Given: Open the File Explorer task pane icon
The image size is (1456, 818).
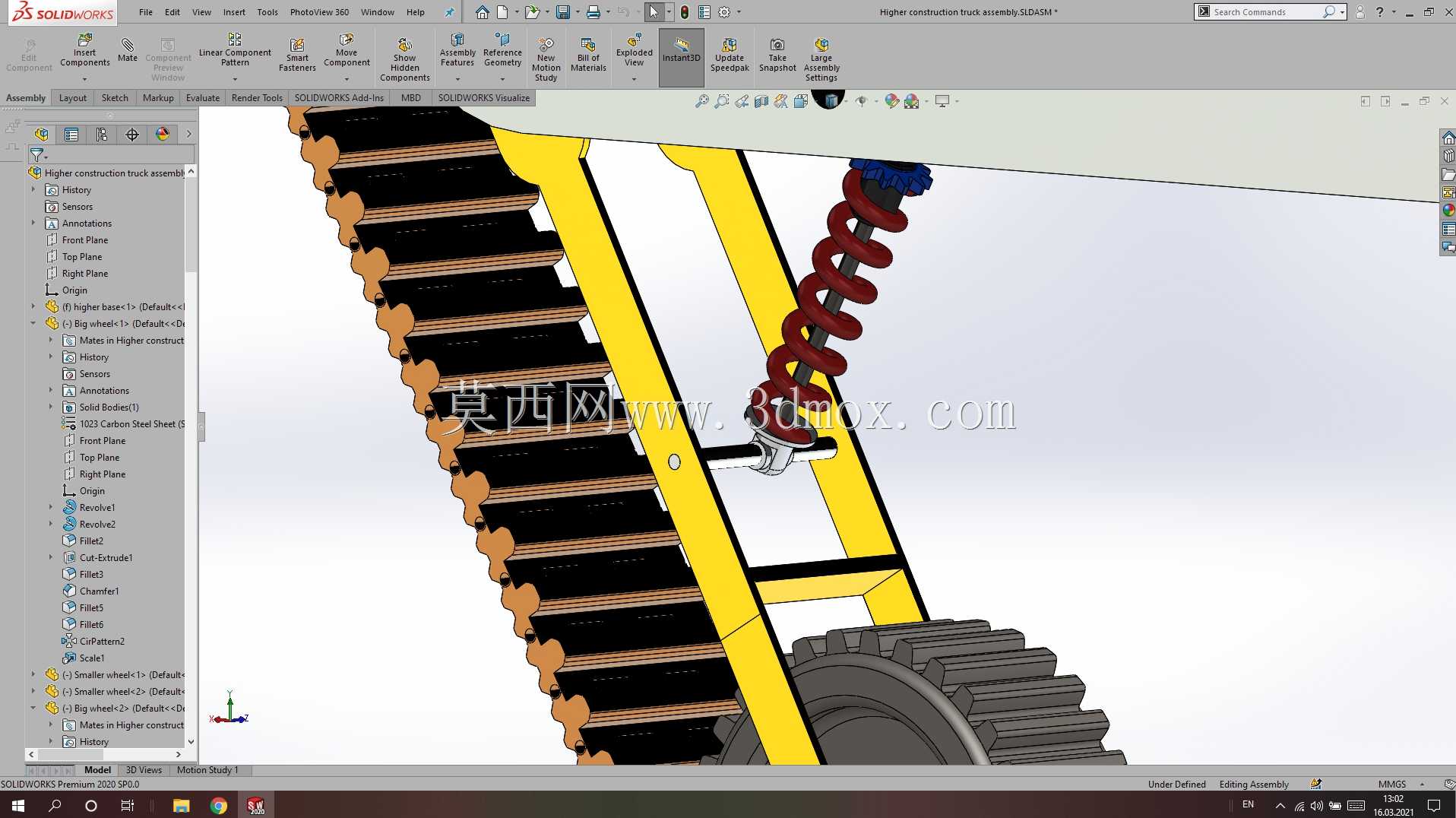Looking at the screenshot, I should pos(1448,174).
